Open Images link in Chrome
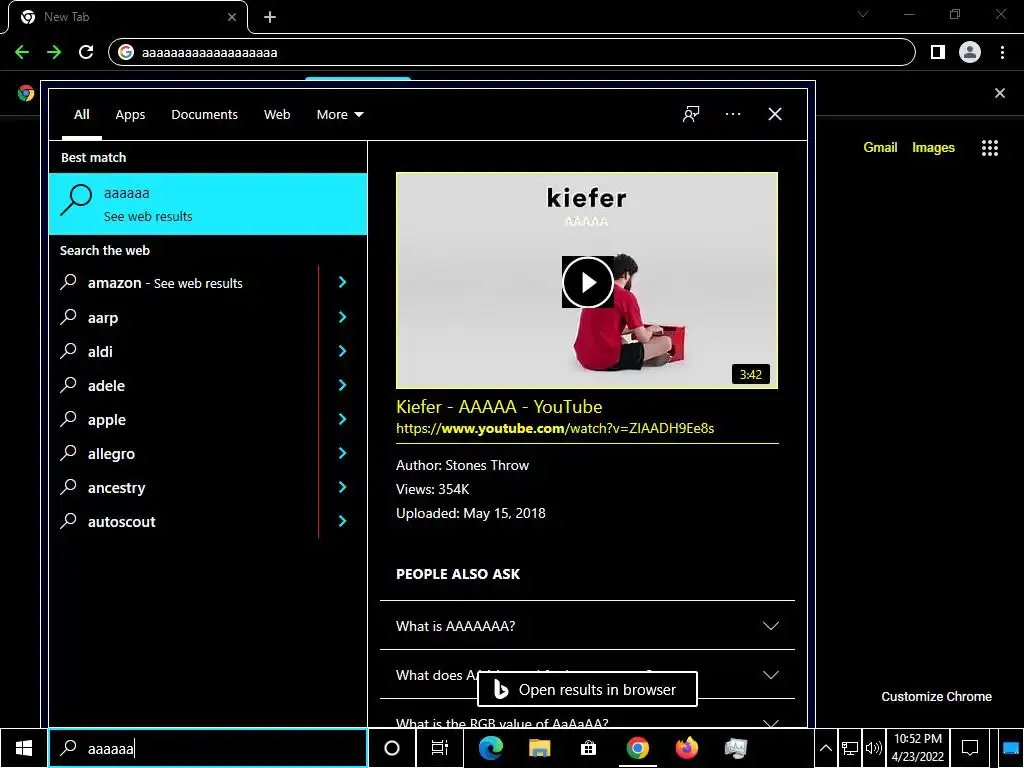The image size is (1024, 768). [x=933, y=148]
